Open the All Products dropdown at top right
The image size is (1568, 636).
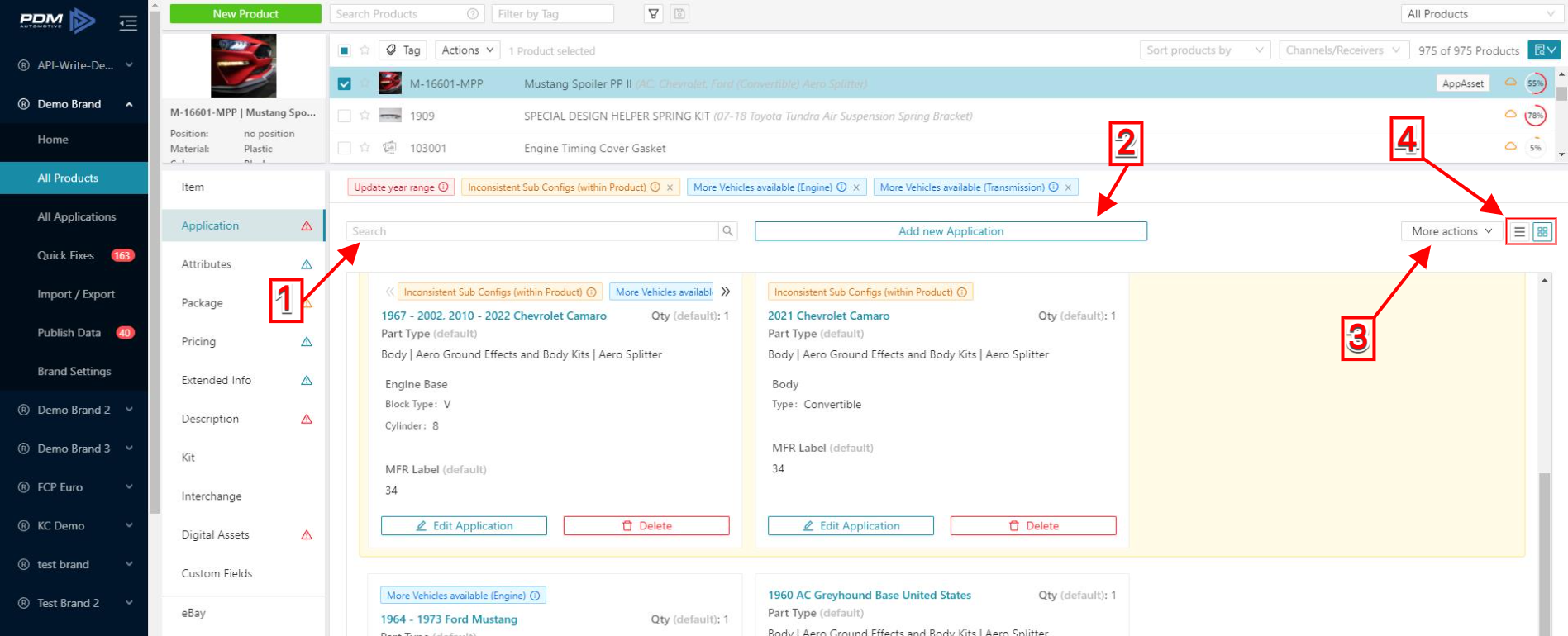click(1480, 14)
